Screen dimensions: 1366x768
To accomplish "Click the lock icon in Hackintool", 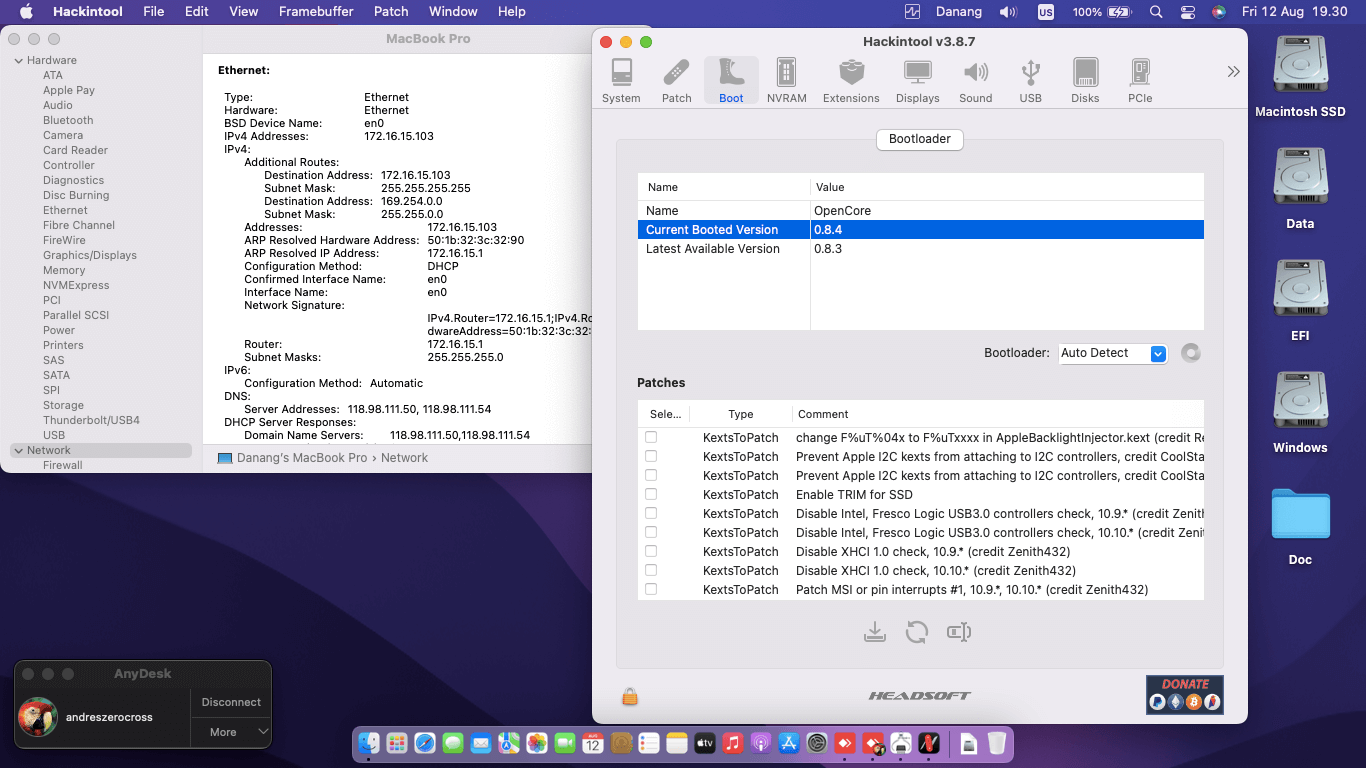I will [630, 696].
